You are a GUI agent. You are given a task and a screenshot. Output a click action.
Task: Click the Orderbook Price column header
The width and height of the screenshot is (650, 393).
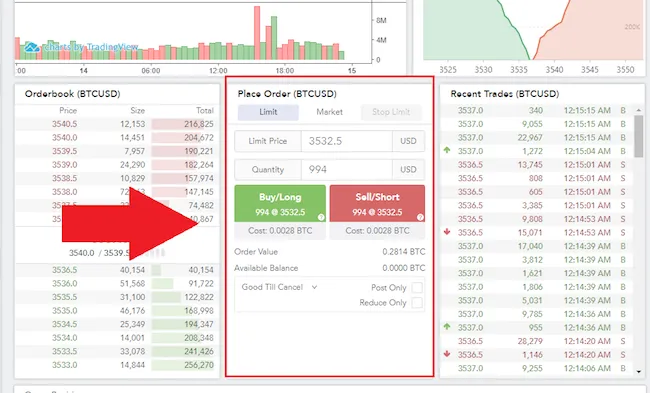point(68,110)
